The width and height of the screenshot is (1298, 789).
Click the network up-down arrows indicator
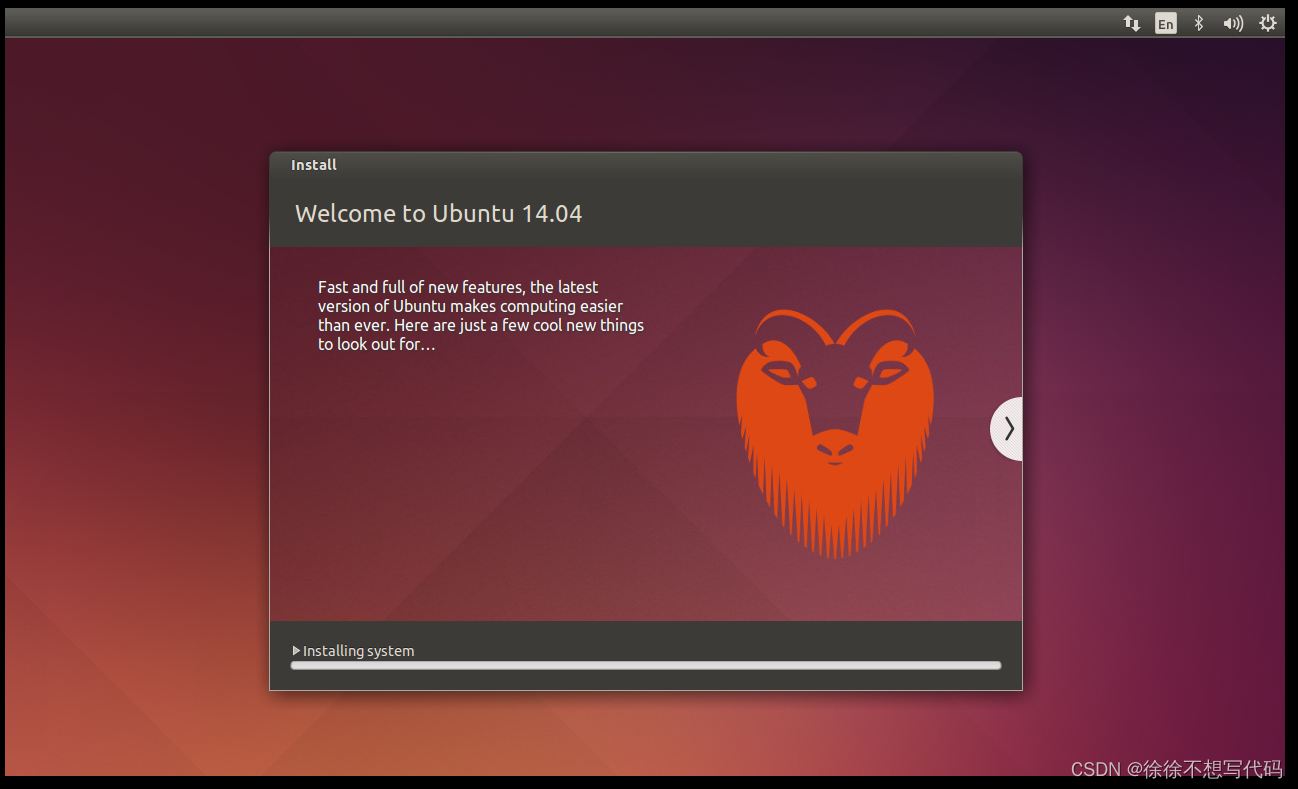click(1131, 22)
